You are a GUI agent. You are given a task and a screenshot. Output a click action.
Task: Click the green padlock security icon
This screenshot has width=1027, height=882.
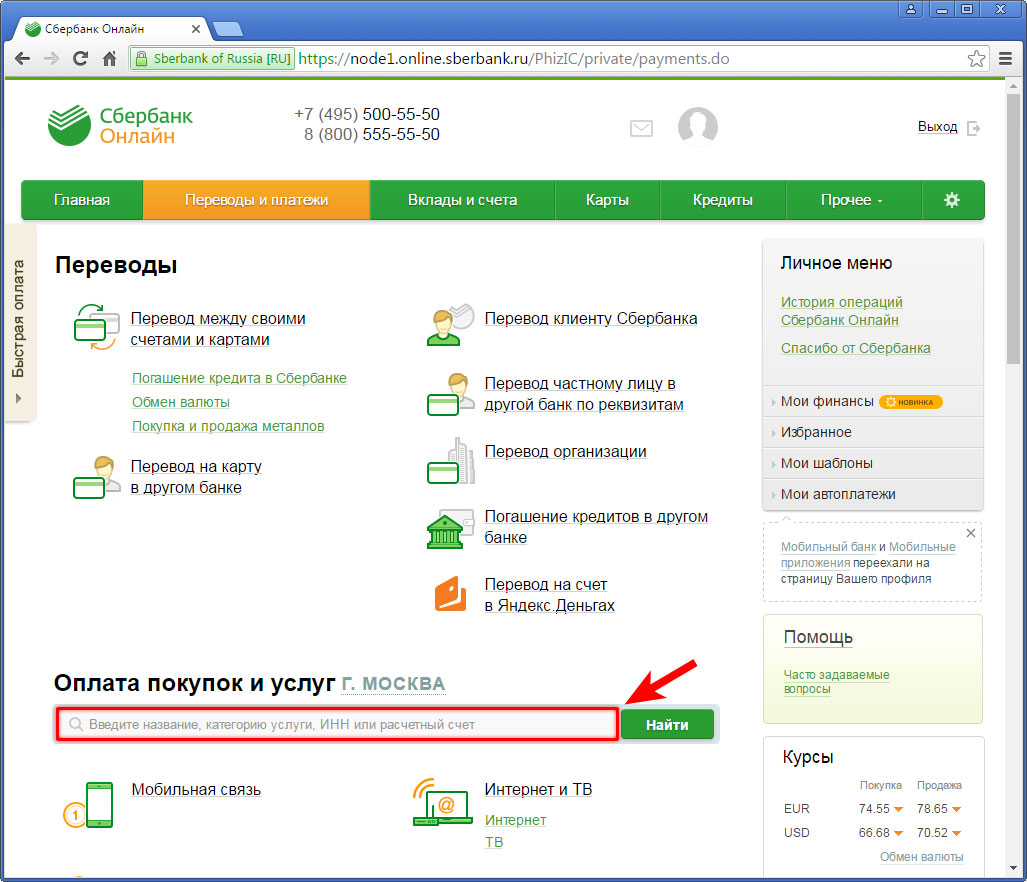[141, 59]
